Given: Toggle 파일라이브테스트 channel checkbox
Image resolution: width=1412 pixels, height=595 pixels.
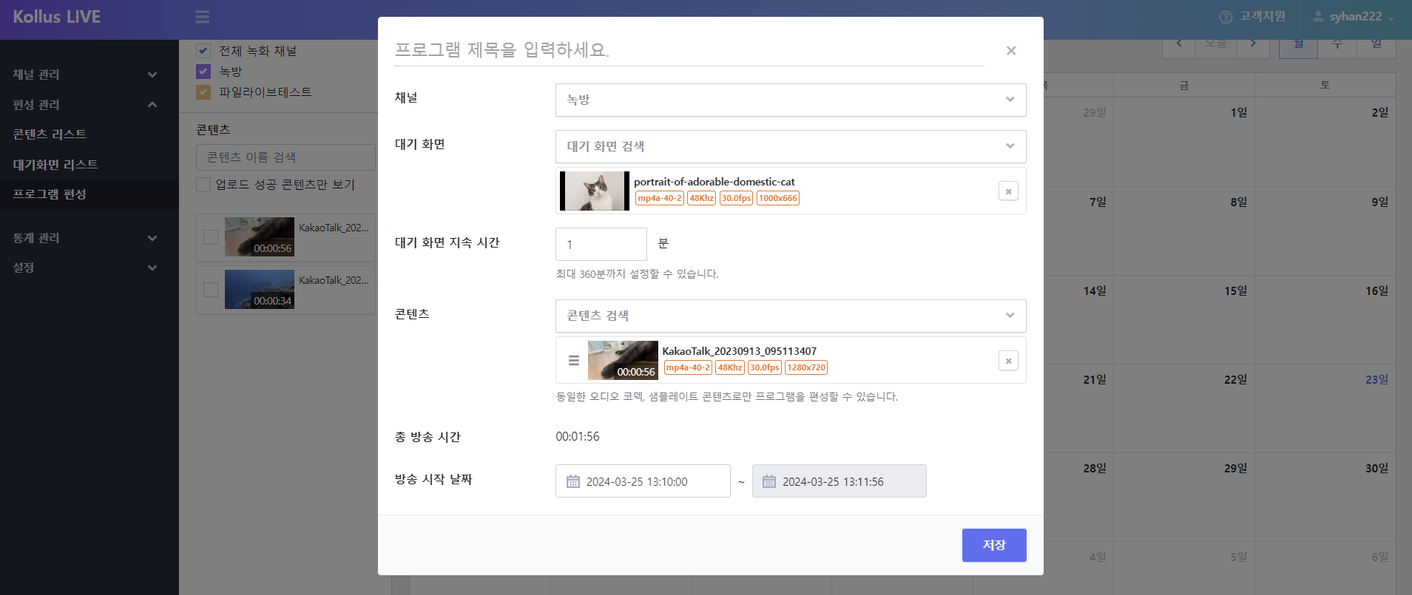Looking at the screenshot, I should (203, 92).
